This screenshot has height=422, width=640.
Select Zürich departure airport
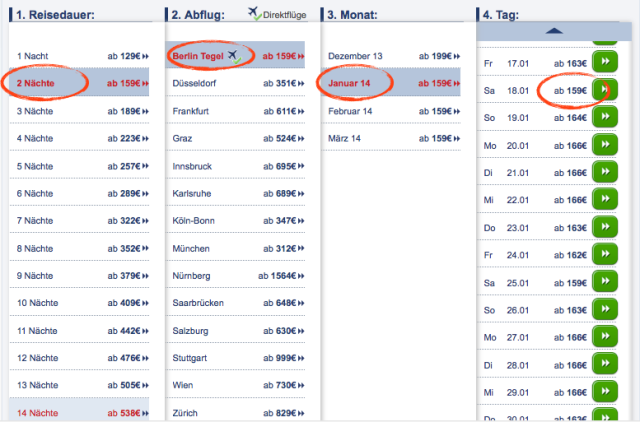tap(235, 411)
